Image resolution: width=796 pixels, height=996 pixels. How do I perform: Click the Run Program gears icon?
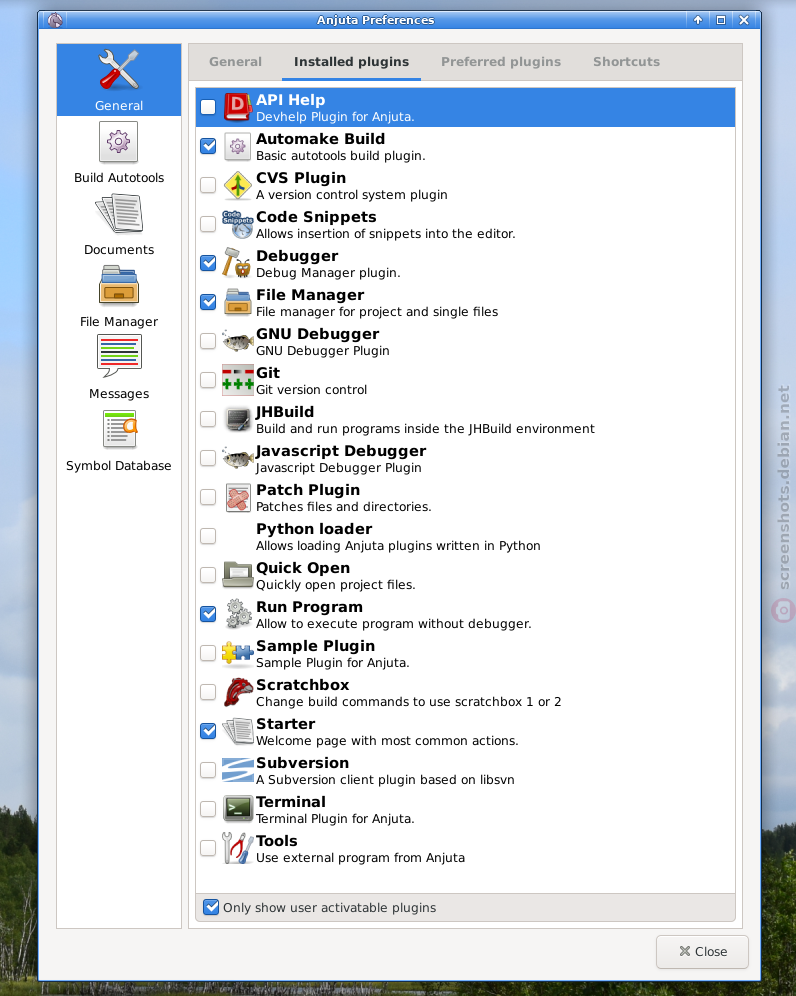click(x=238, y=614)
